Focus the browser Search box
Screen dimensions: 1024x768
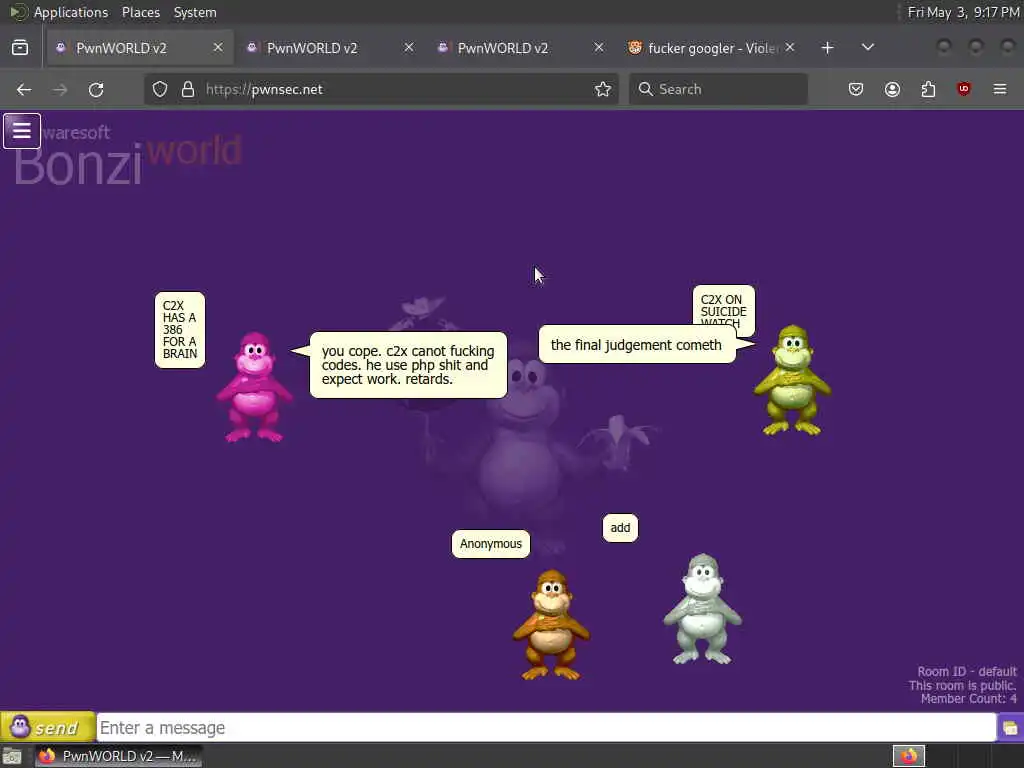click(718, 89)
